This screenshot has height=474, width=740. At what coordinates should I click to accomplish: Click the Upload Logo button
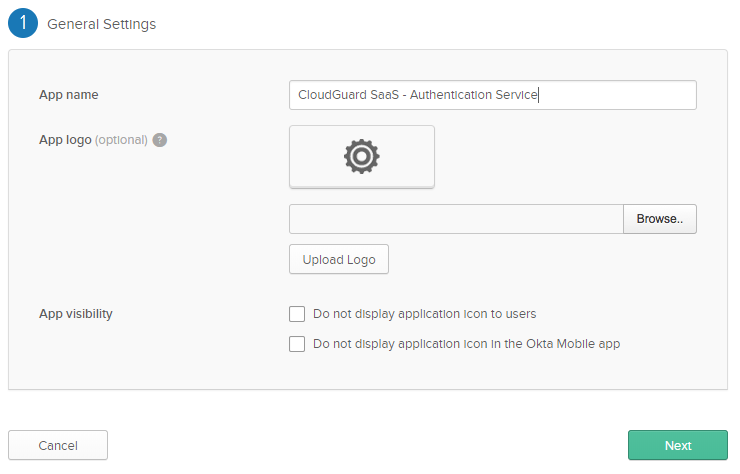339,259
